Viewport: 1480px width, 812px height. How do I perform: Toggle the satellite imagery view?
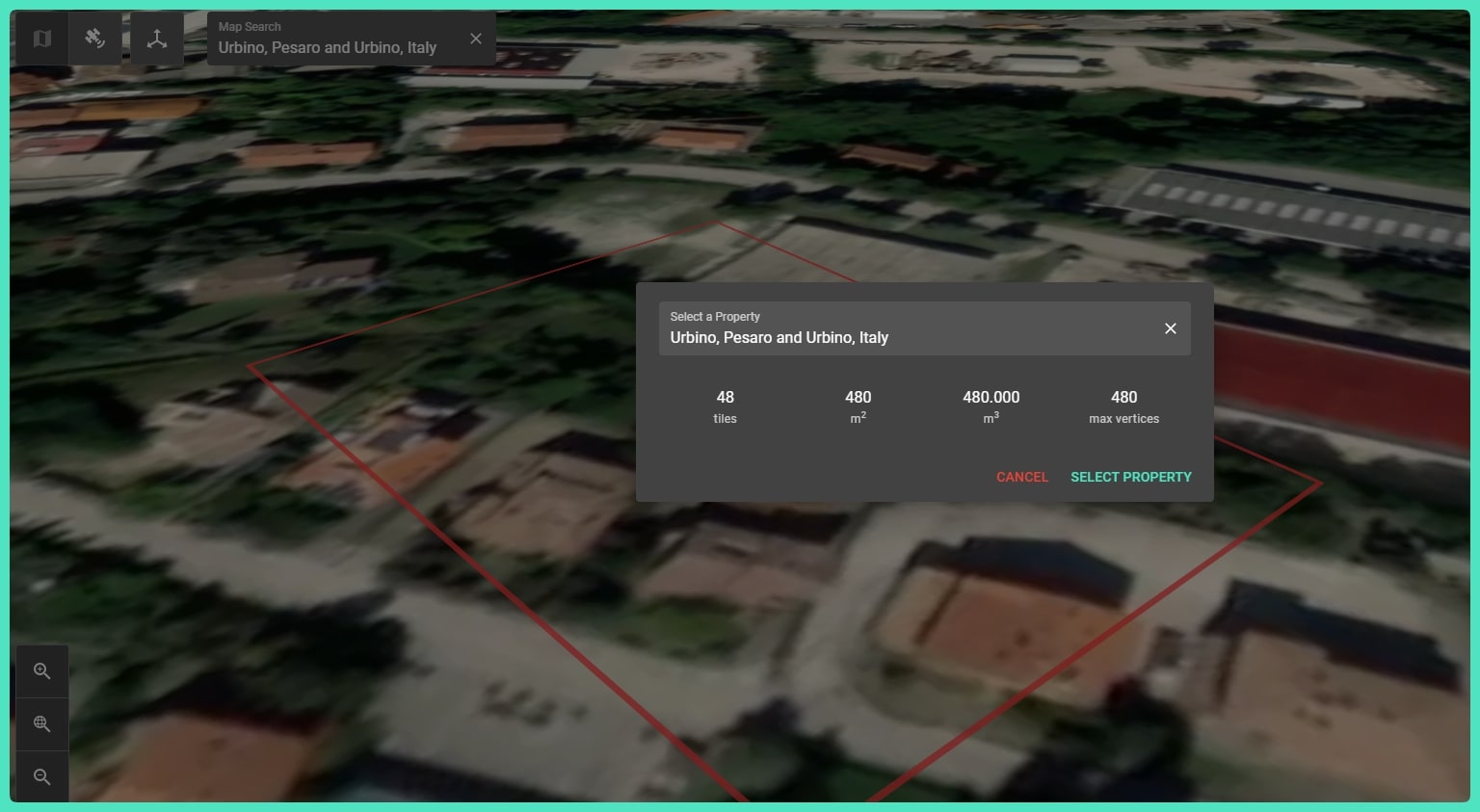pos(94,39)
